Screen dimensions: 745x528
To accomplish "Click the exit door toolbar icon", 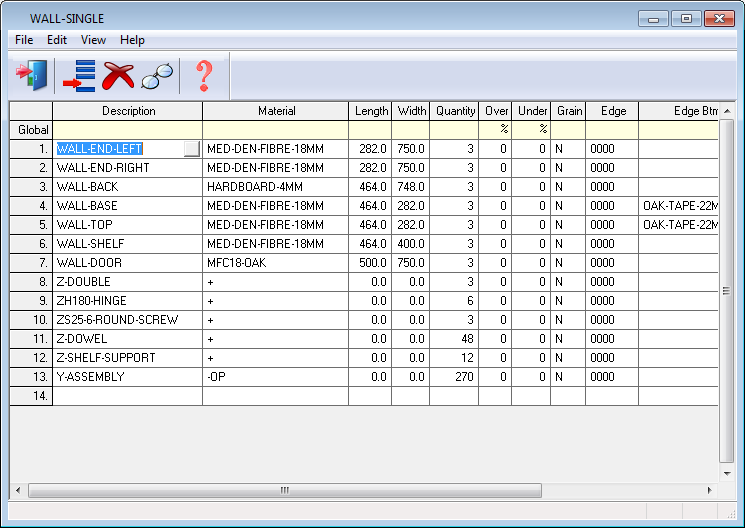I will click(x=32, y=75).
